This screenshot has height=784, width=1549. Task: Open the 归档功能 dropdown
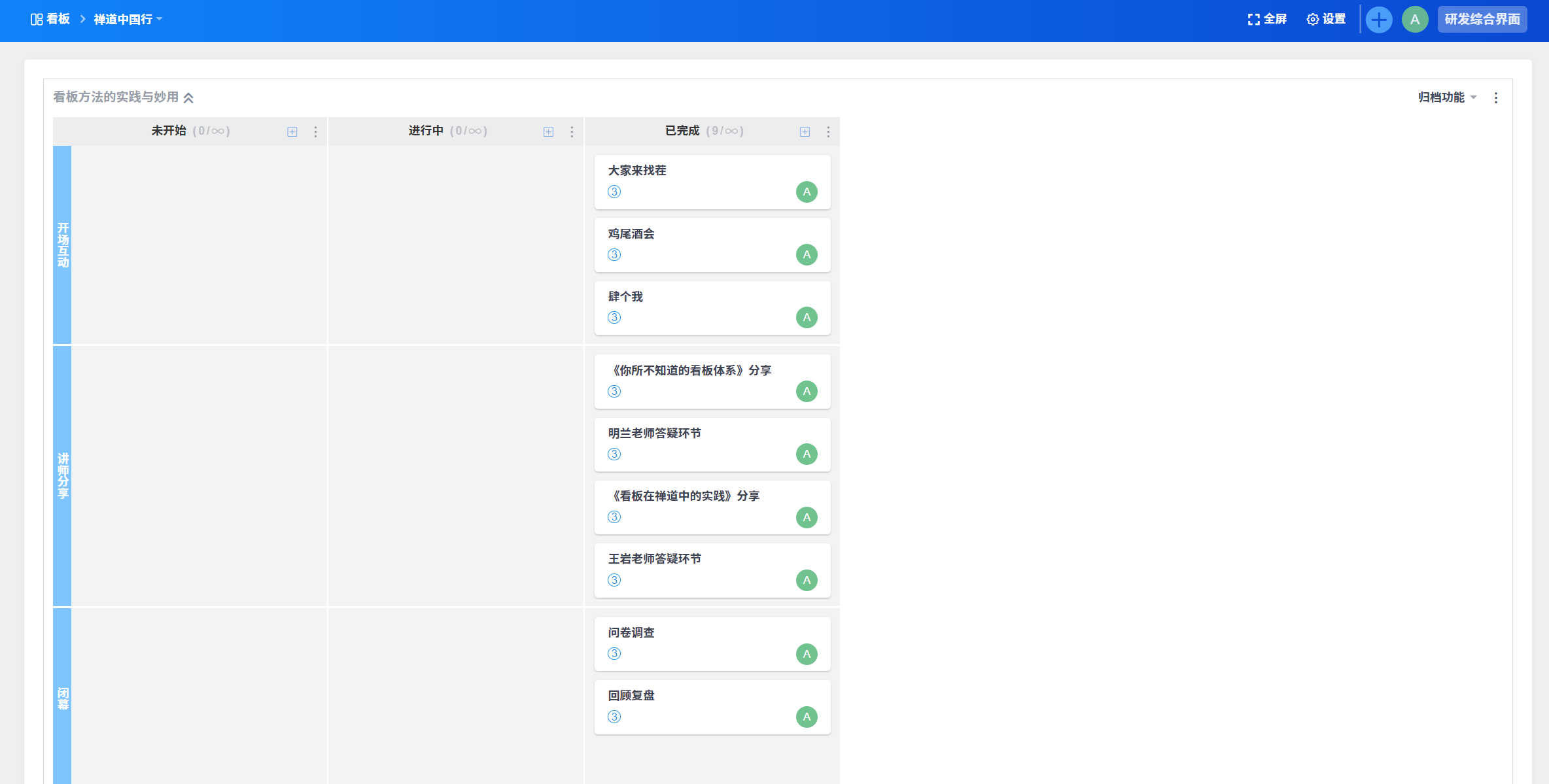tap(1447, 97)
